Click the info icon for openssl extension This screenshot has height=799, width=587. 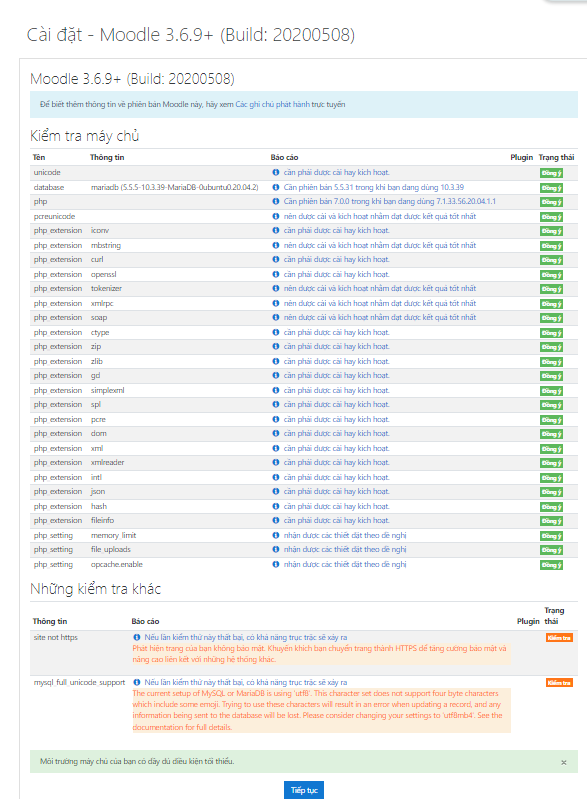coord(276,274)
